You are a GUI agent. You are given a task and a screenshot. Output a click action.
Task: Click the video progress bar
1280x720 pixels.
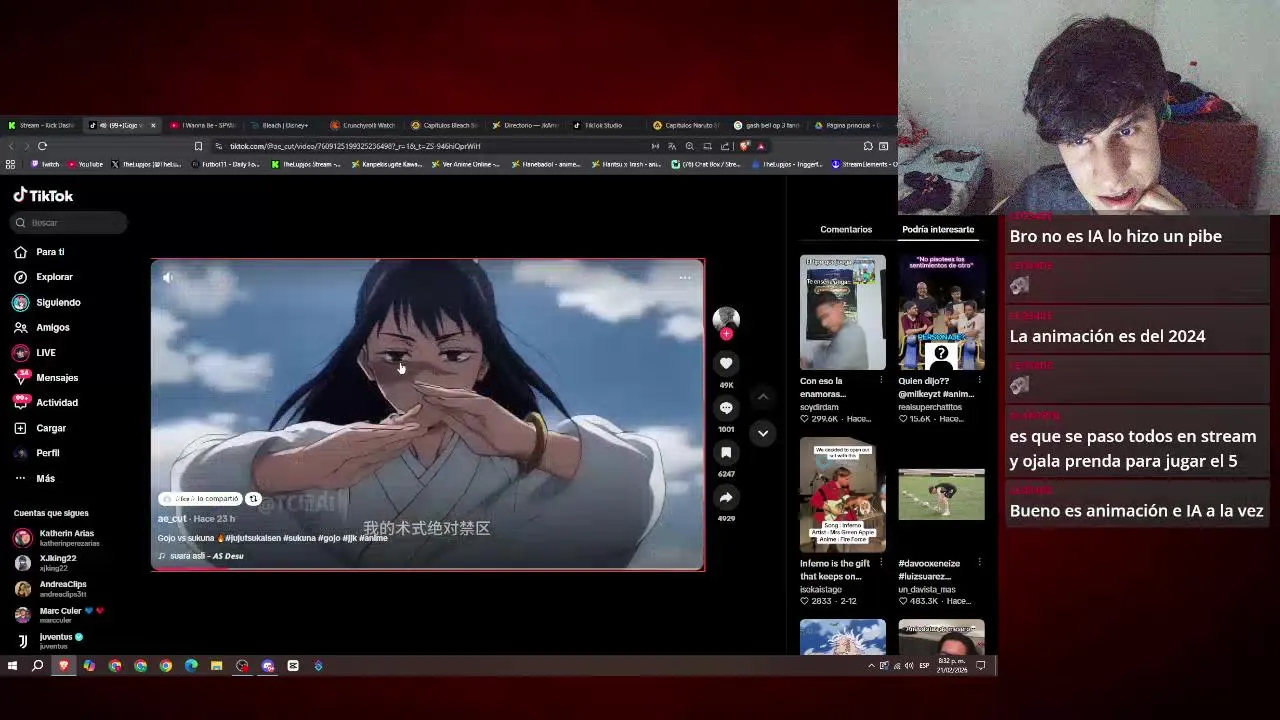coord(428,569)
